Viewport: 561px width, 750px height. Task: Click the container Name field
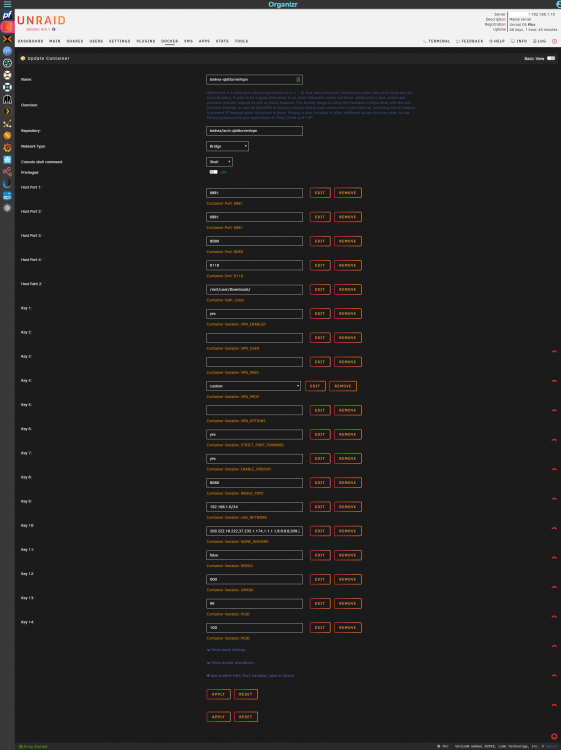254,79
